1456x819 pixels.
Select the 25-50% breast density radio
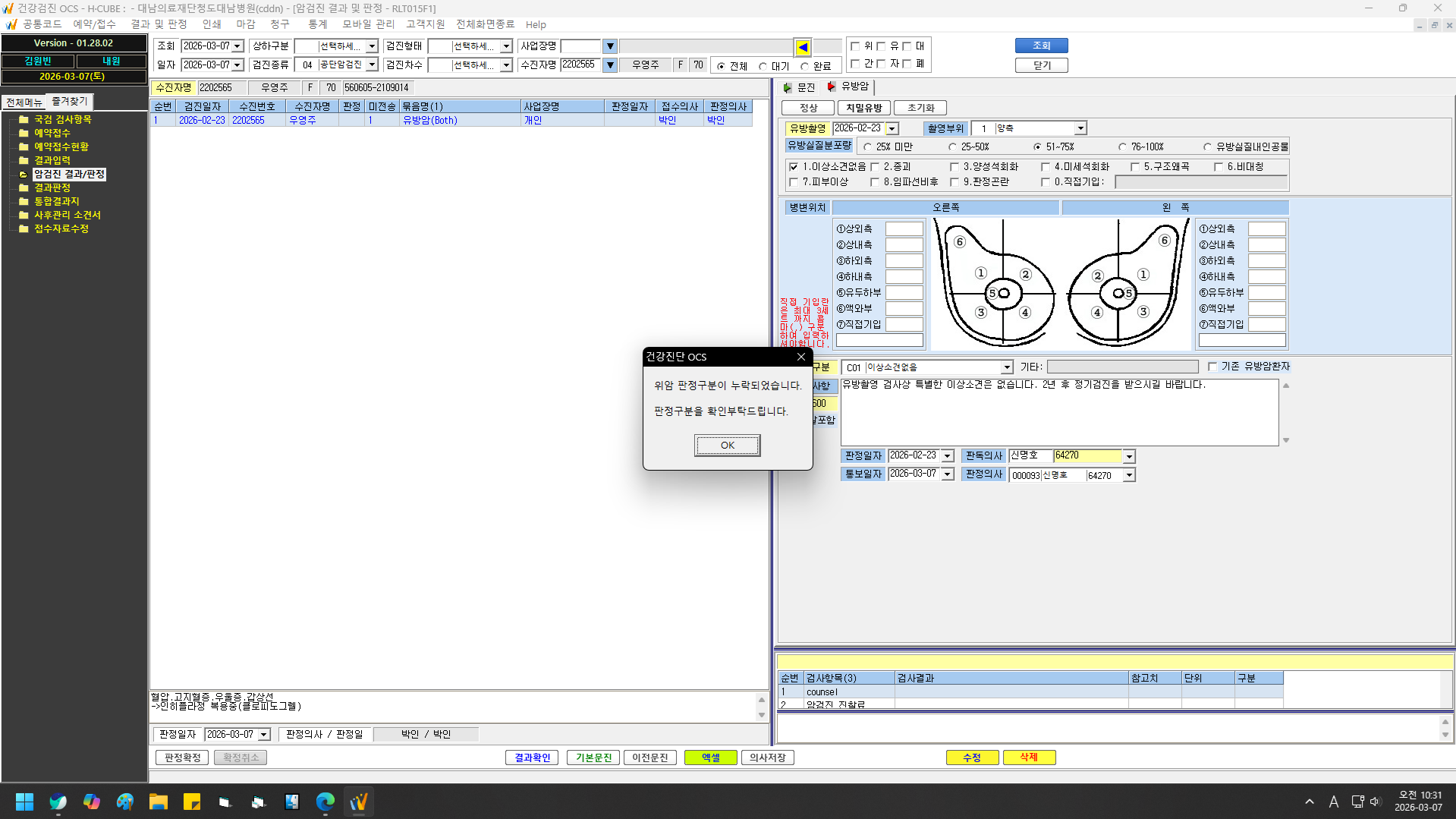click(x=952, y=147)
